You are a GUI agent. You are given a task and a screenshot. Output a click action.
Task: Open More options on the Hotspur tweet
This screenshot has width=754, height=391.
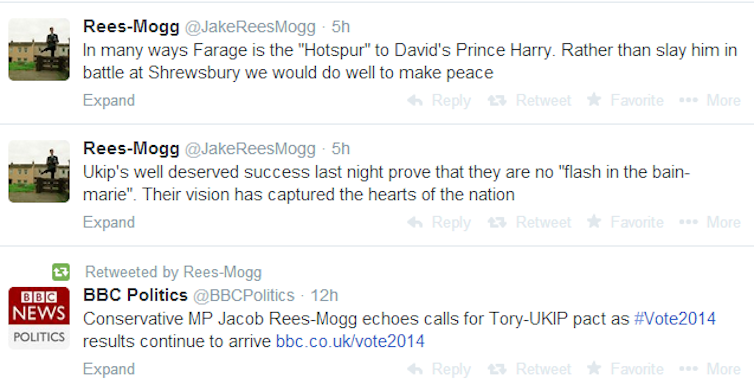coord(710,101)
